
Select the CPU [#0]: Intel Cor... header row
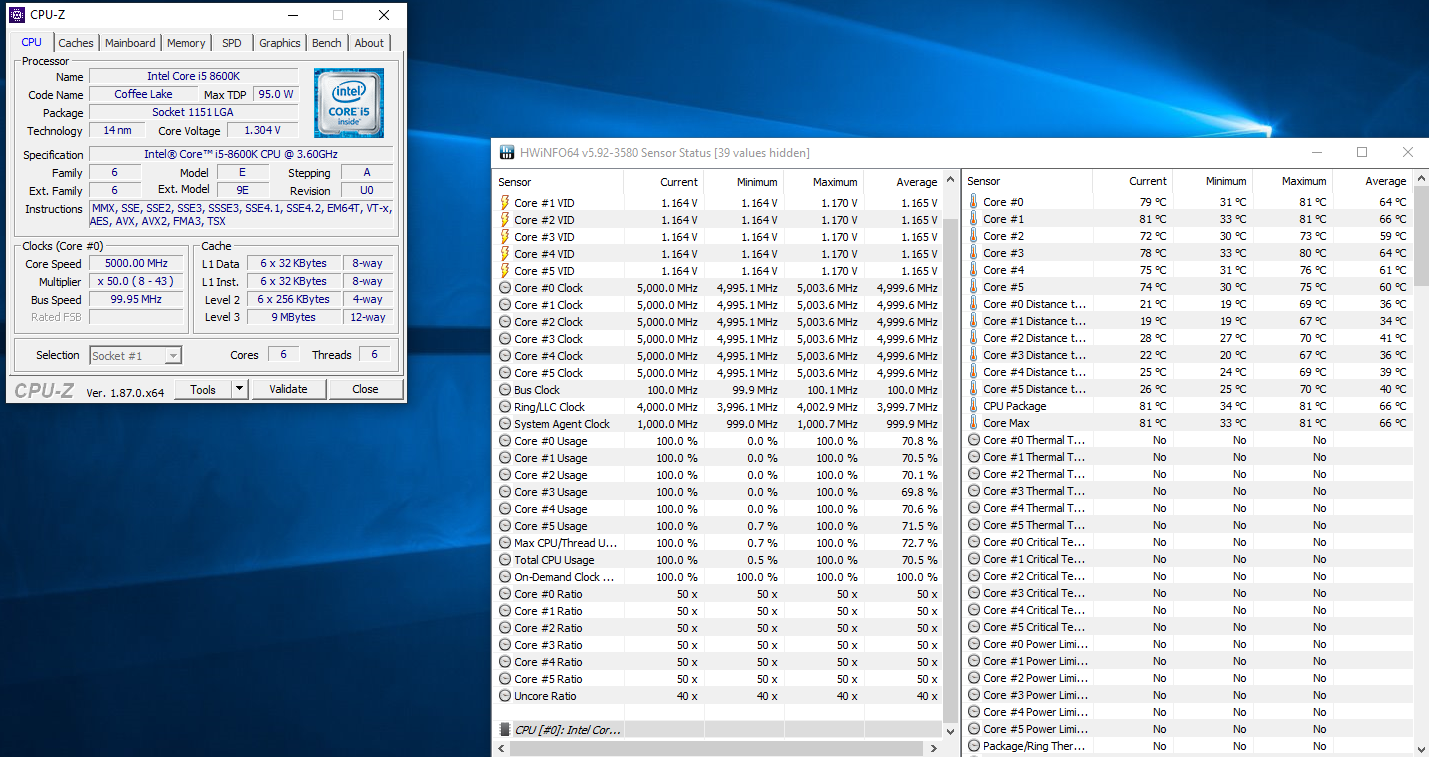pos(719,730)
